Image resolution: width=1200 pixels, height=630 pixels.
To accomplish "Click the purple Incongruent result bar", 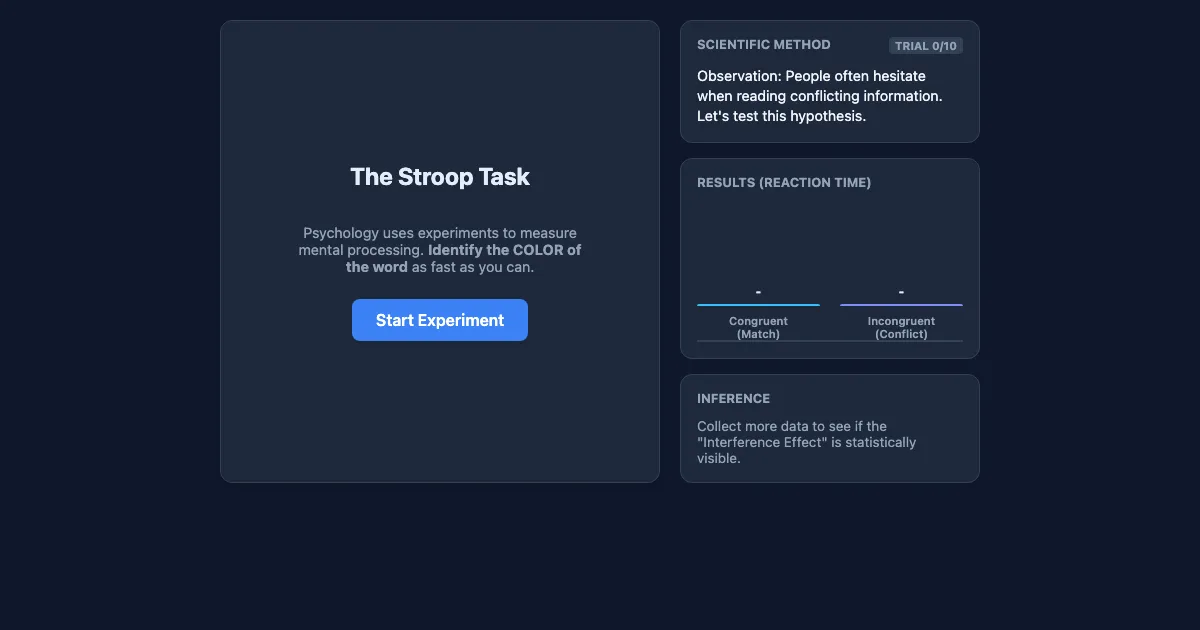I will coord(901,305).
